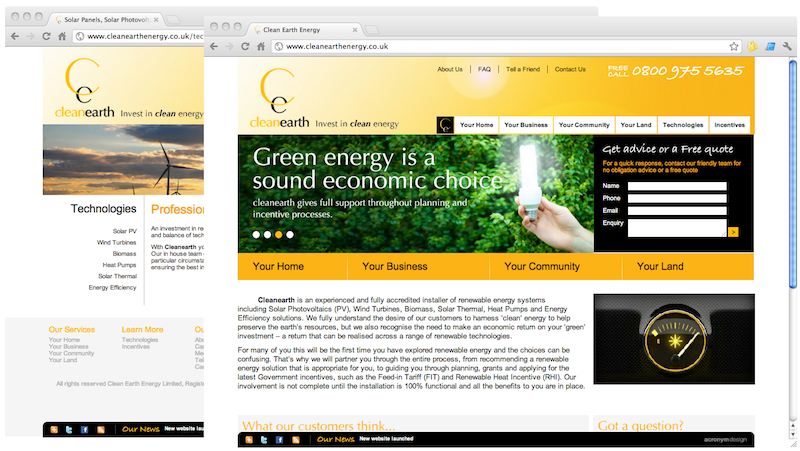Open Your Land in the top navigation bar

coord(636,125)
